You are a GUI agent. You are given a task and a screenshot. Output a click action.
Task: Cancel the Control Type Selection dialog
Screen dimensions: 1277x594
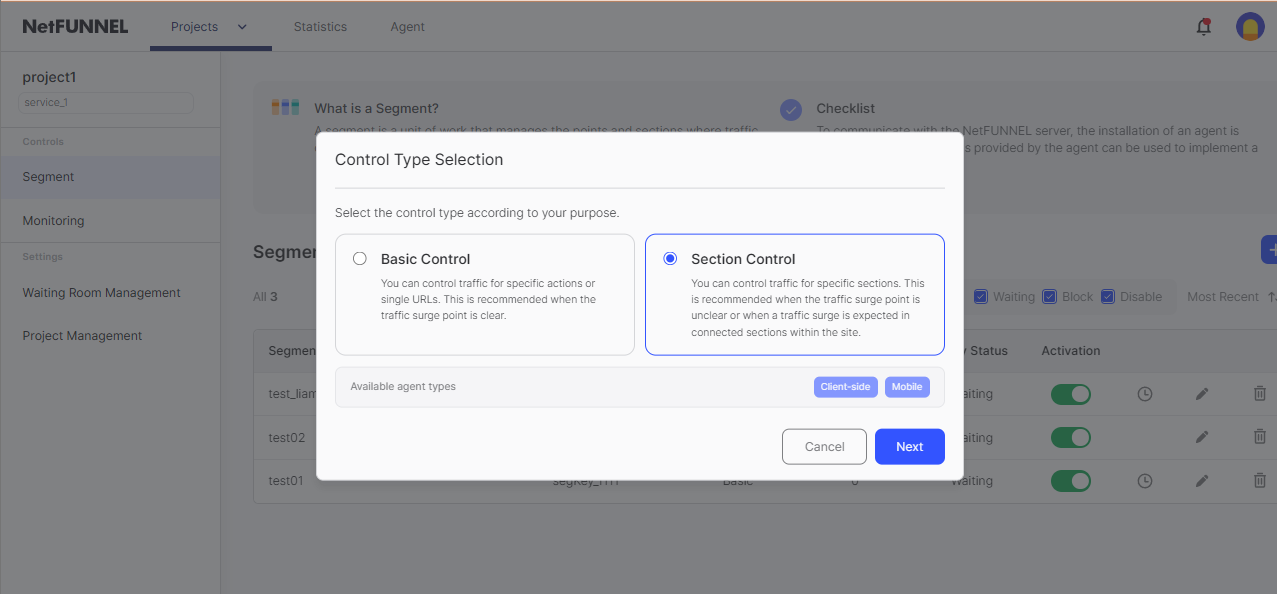824,446
